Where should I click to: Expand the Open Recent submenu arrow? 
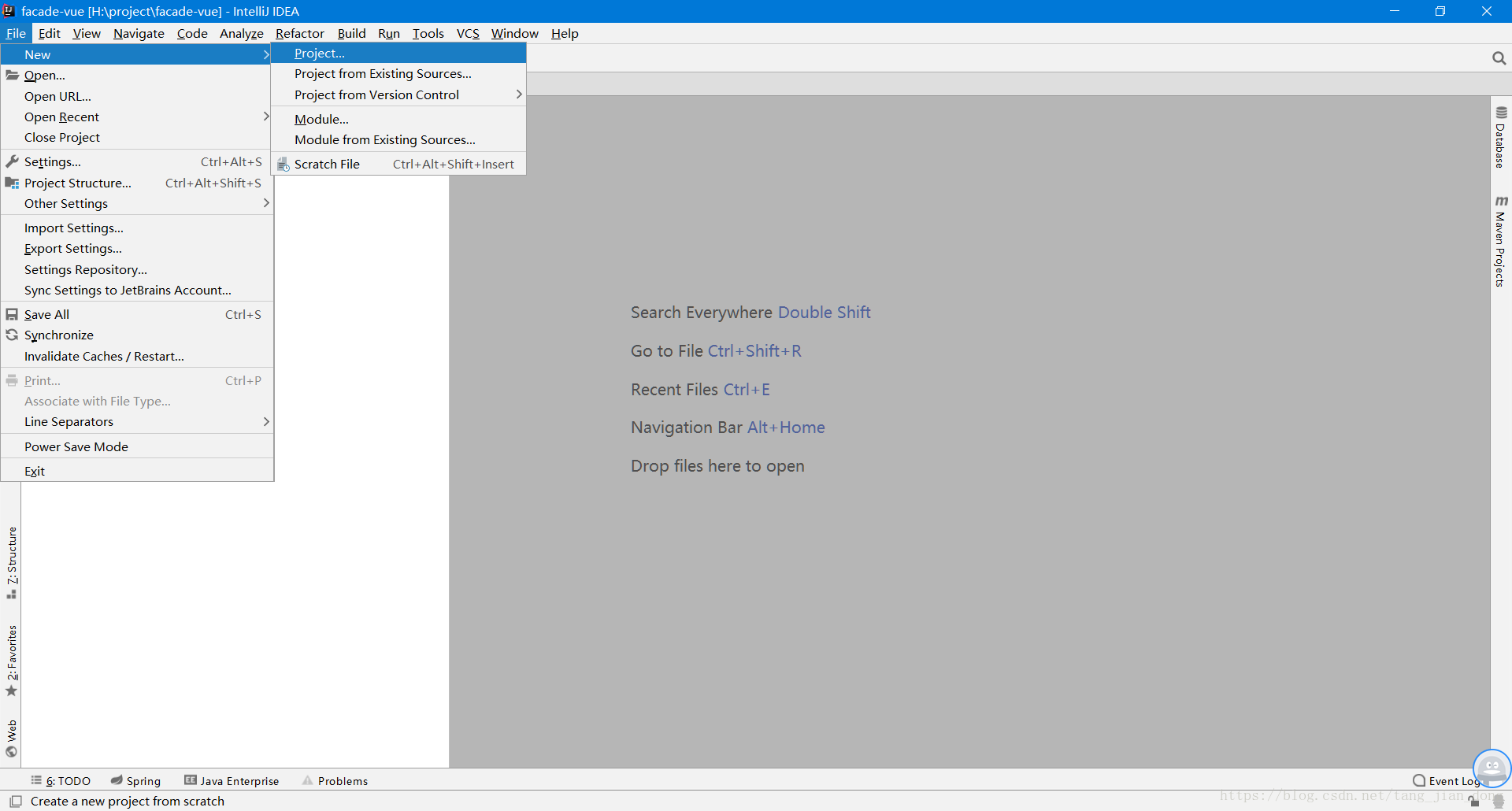[x=266, y=117]
